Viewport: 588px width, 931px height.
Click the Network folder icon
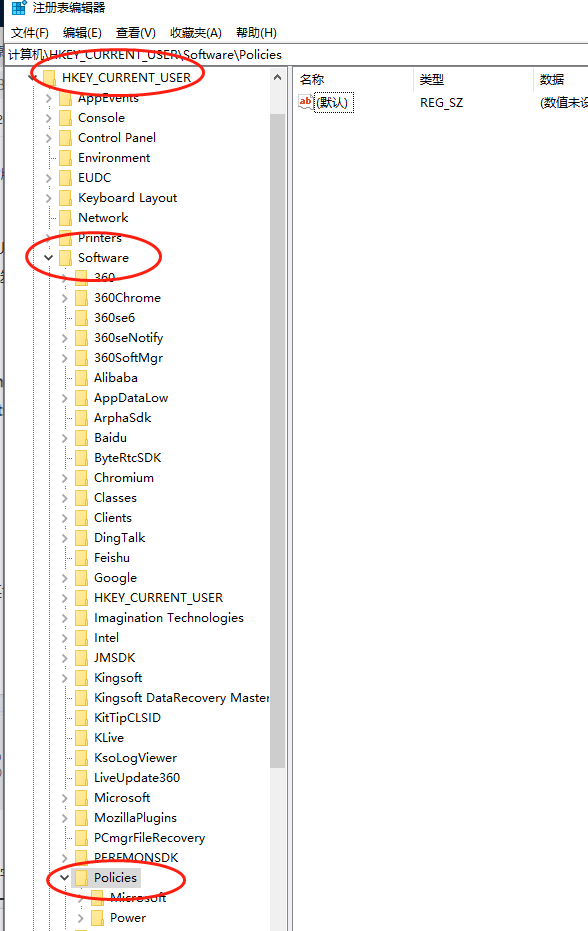(x=66, y=218)
